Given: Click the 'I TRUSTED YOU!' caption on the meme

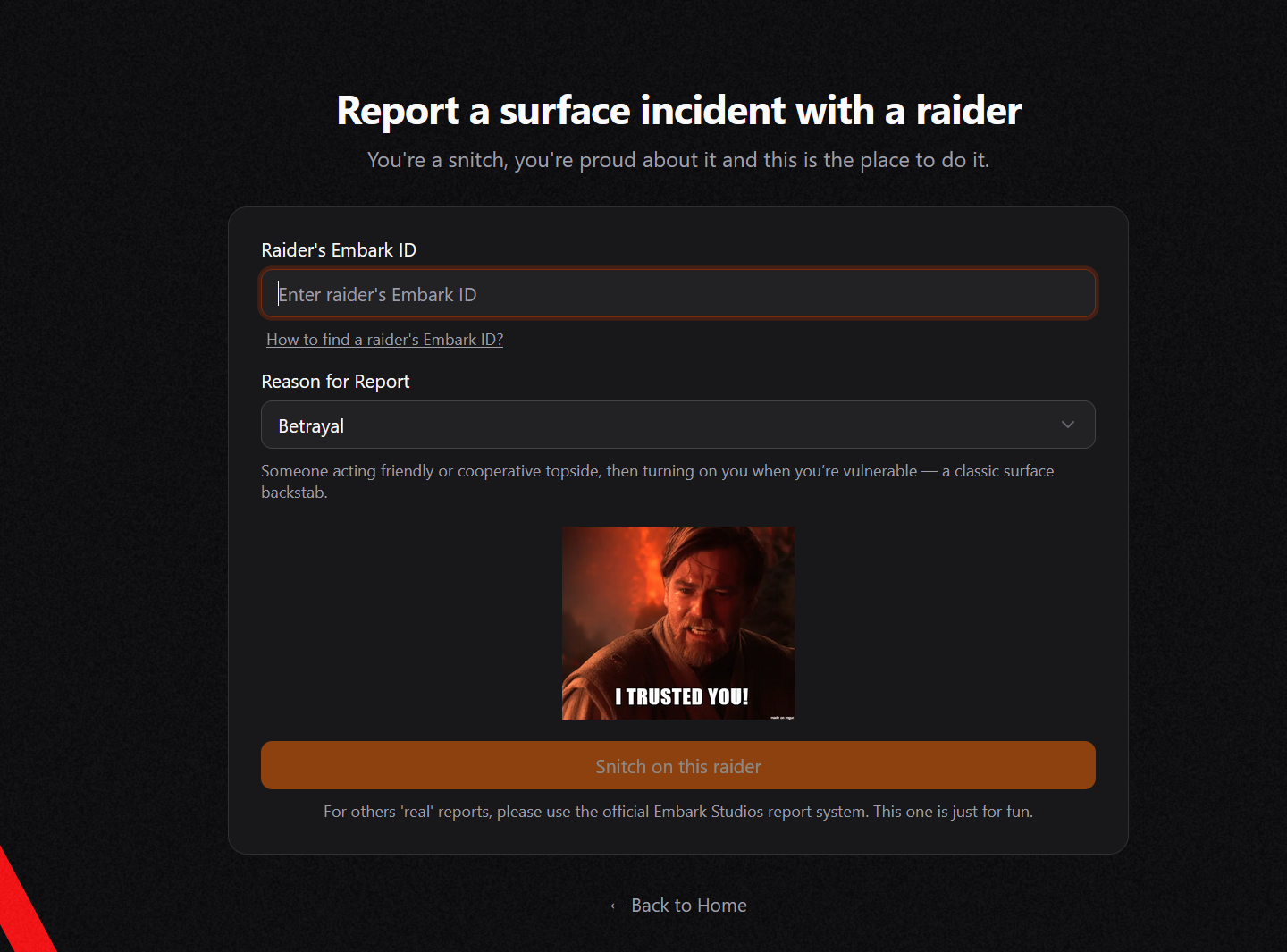Looking at the screenshot, I should coord(681,697).
